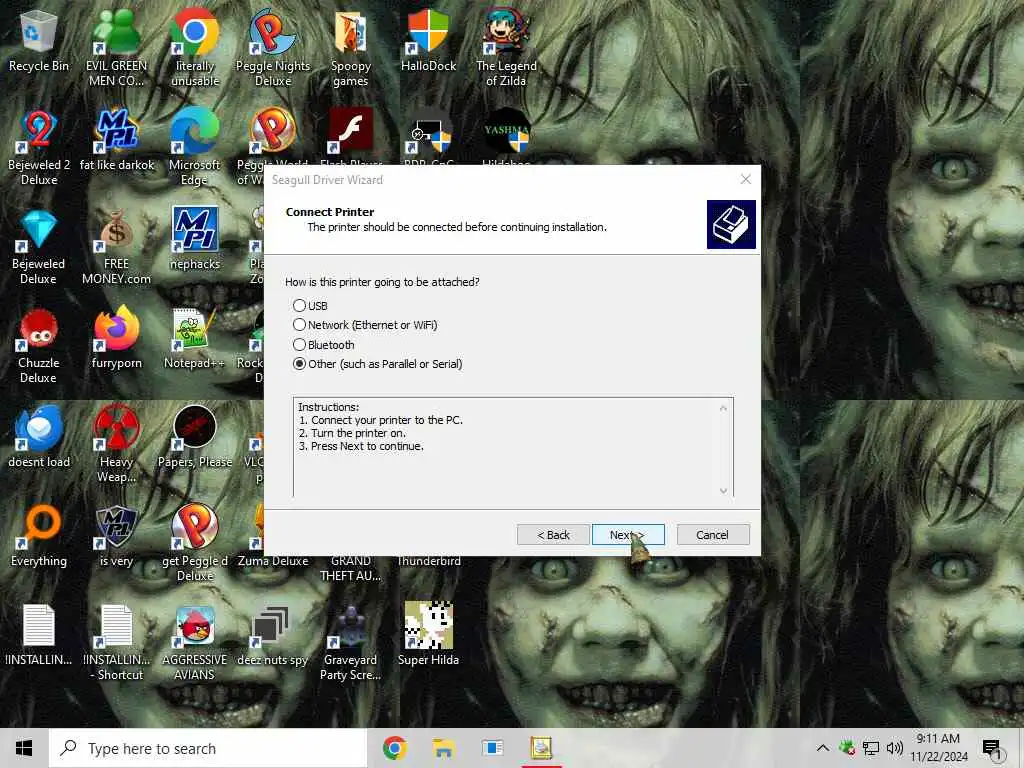Select the !INSTALLIN... - Shortcut icon
The width and height of the screenshot is (1024, 768).
pyautogui.click(x=116, y=643)
